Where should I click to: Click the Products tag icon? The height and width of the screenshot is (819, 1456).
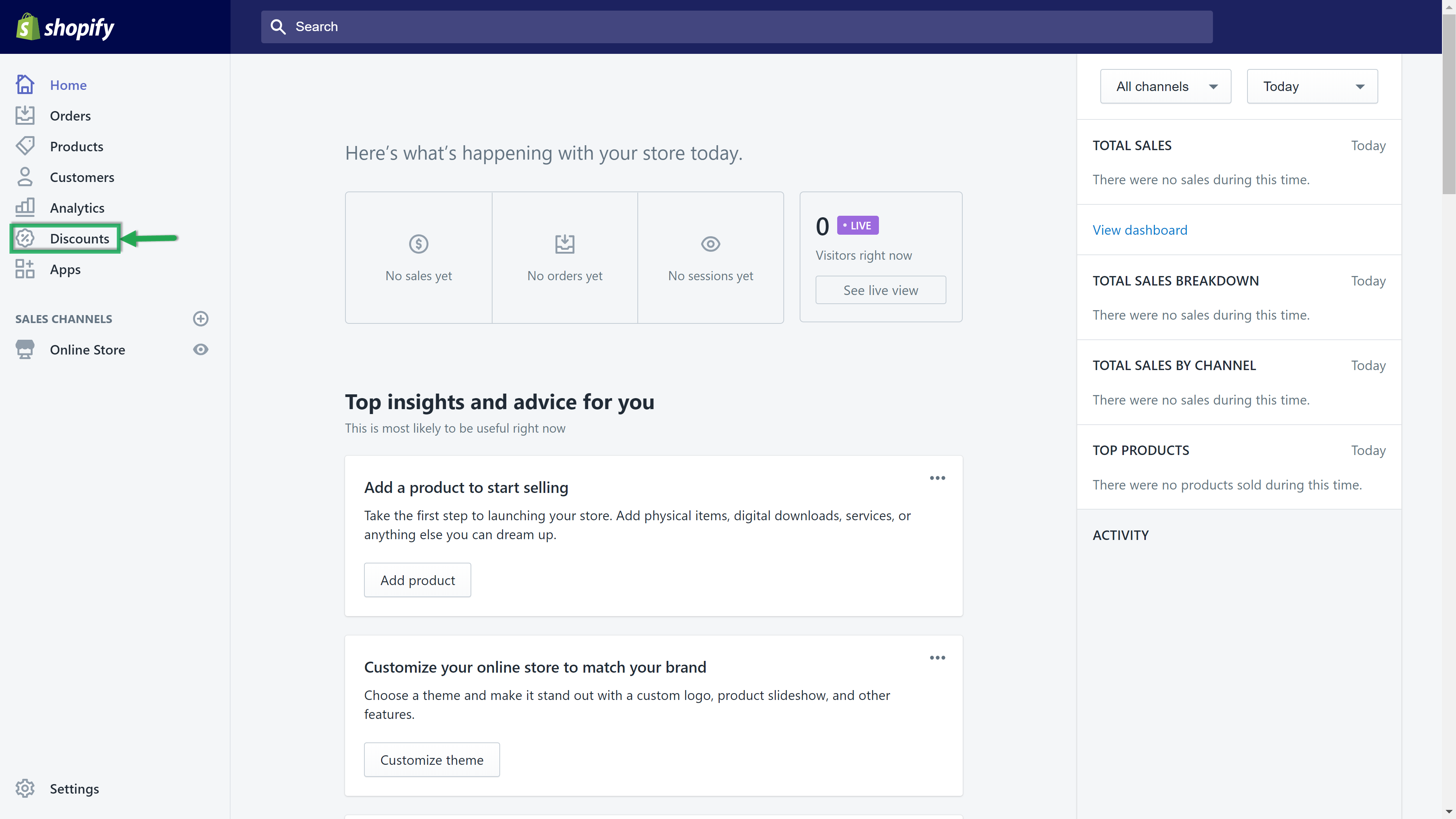(25, 146)
